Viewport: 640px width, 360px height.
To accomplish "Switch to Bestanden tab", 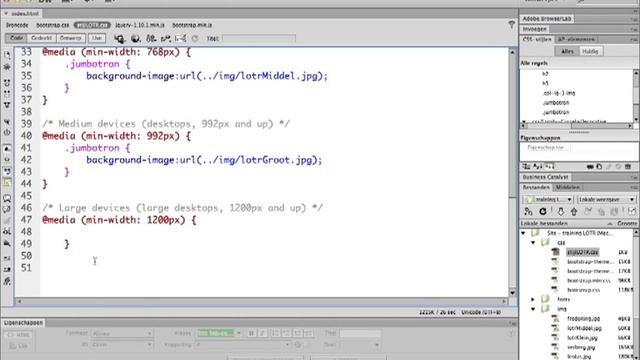I will point(536,187).
